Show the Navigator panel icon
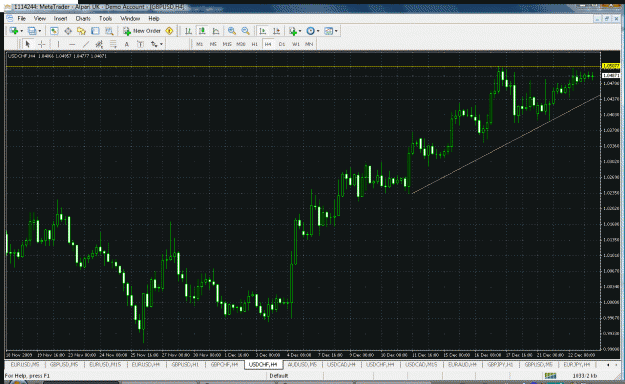 point(81,31)
